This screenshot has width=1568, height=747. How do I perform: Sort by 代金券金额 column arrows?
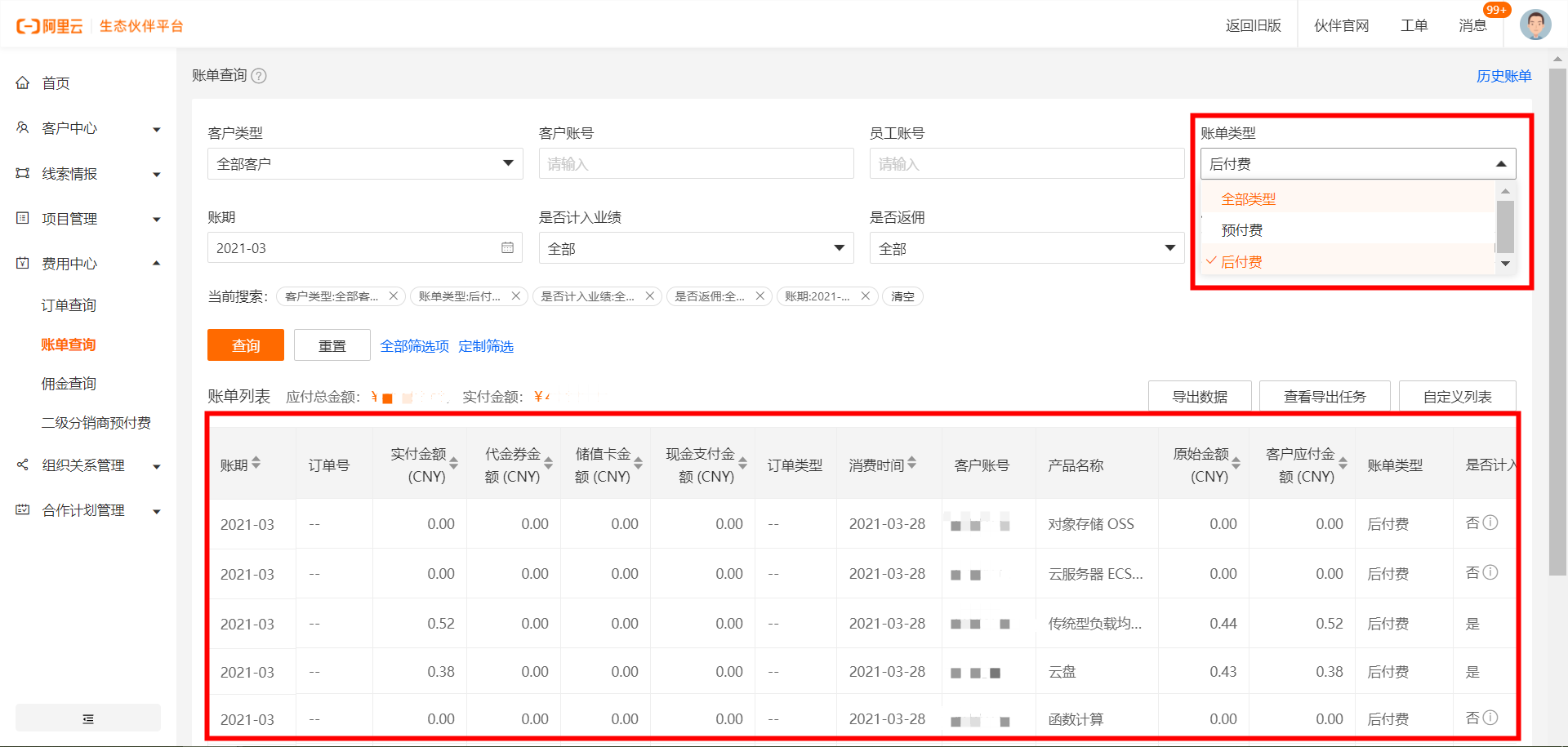click(x=549, y=463)
